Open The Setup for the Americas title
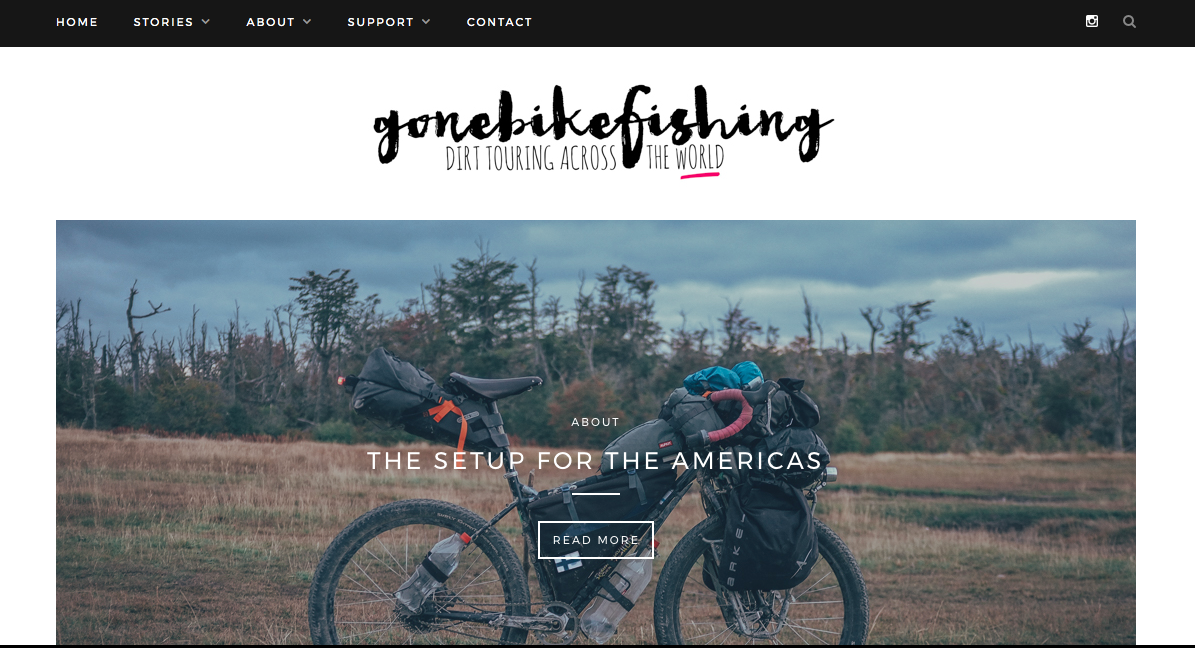The height and width of the screenshot is (648, 1195). coord(595,460)
